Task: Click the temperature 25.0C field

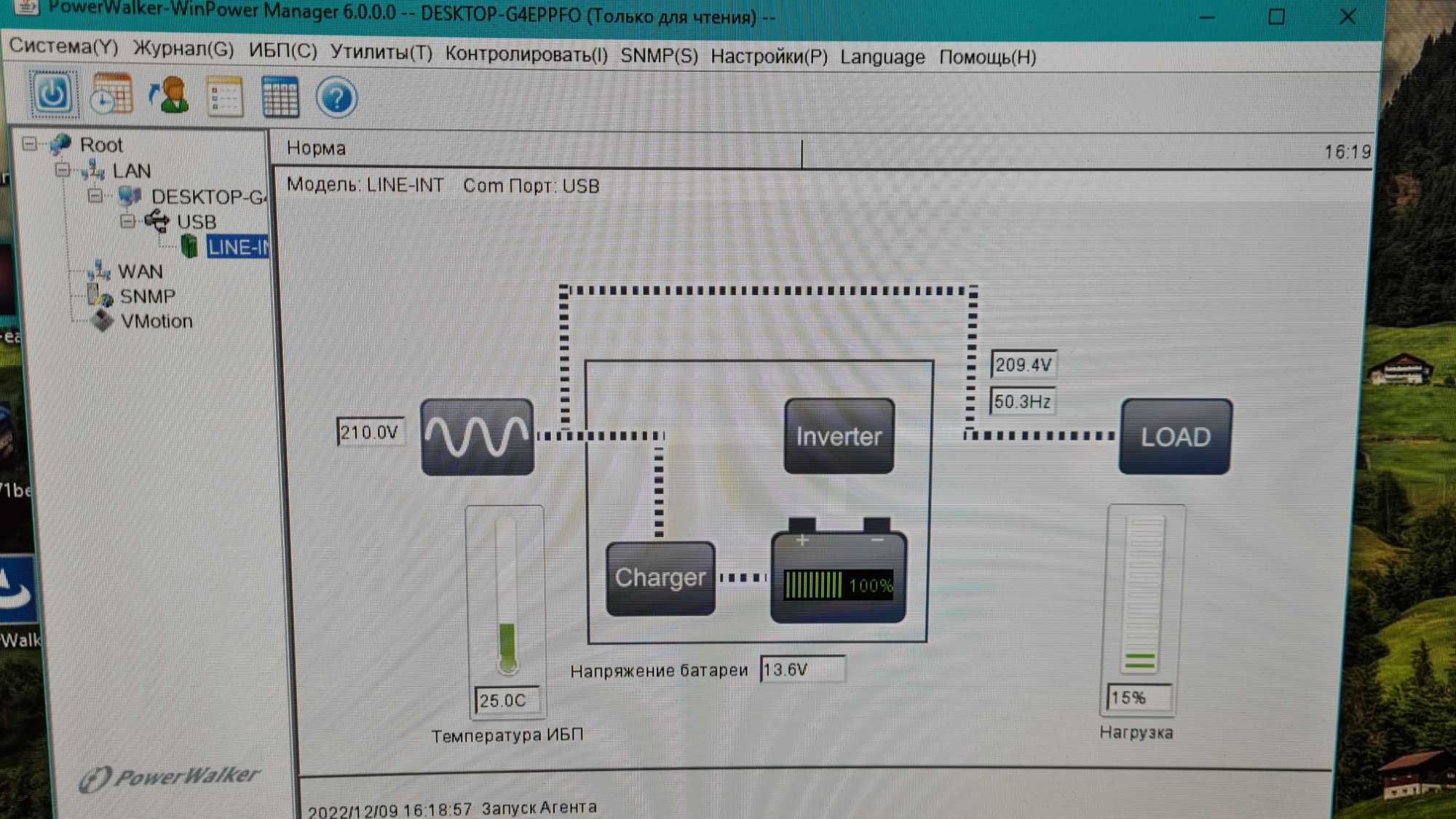Action: (506, 700)
